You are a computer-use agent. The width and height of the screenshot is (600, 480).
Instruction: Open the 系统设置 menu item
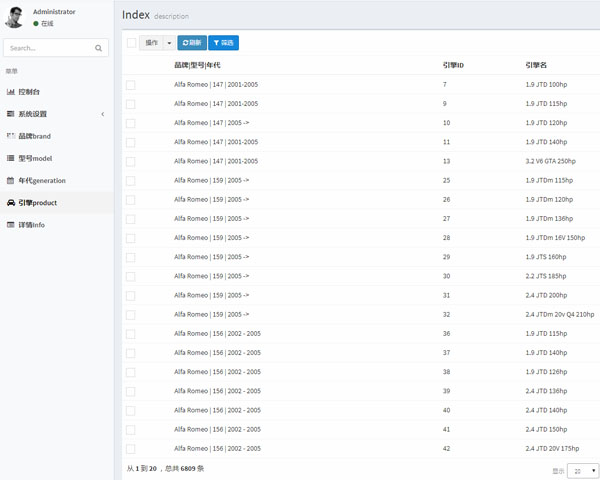pos(33,114)
